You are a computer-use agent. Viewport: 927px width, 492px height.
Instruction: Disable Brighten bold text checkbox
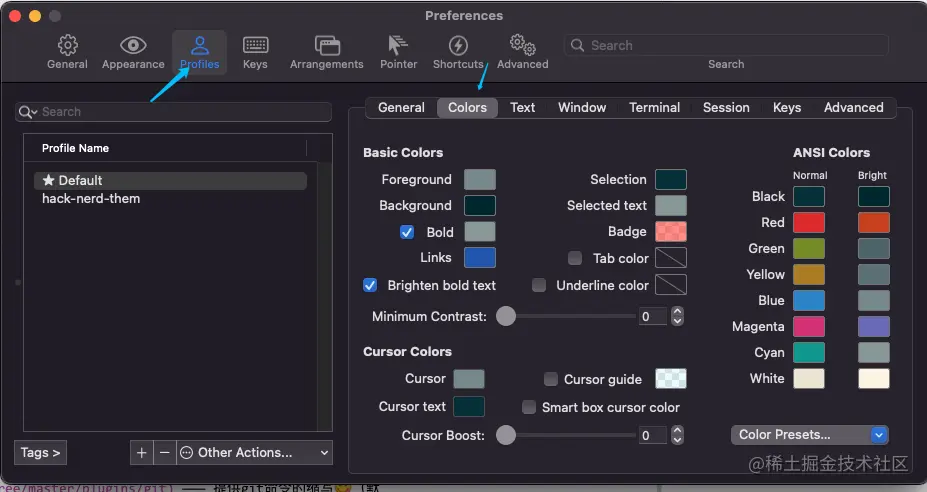coord(370,285)
